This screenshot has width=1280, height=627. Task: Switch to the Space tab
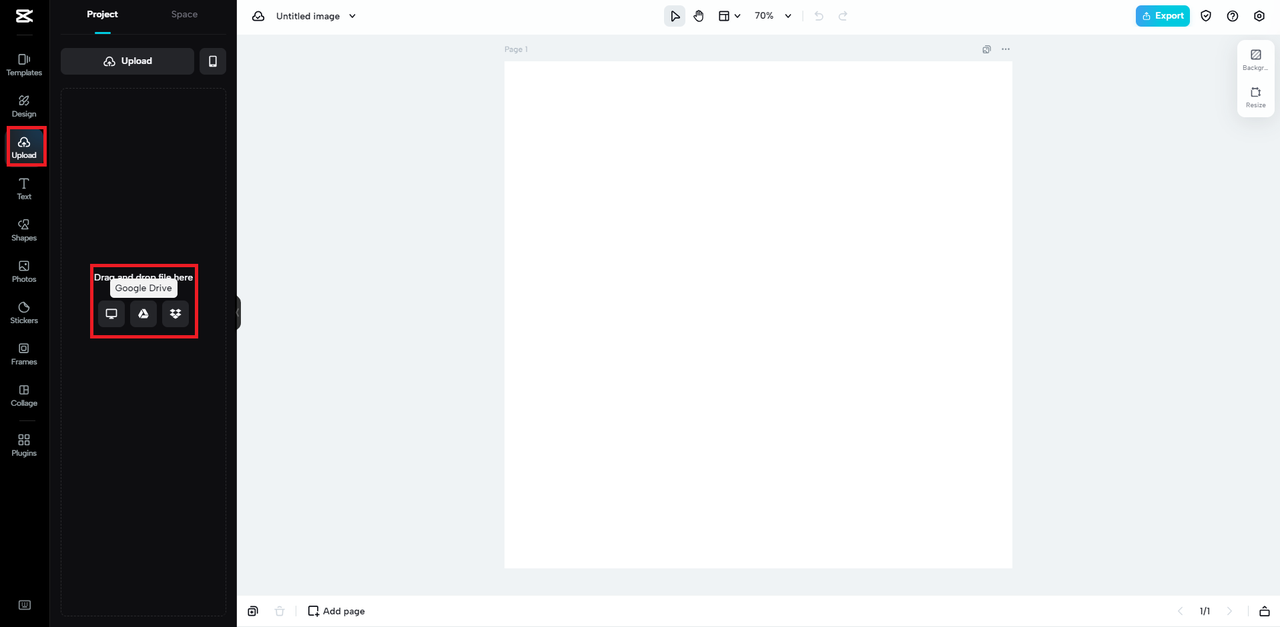point(184,15)
